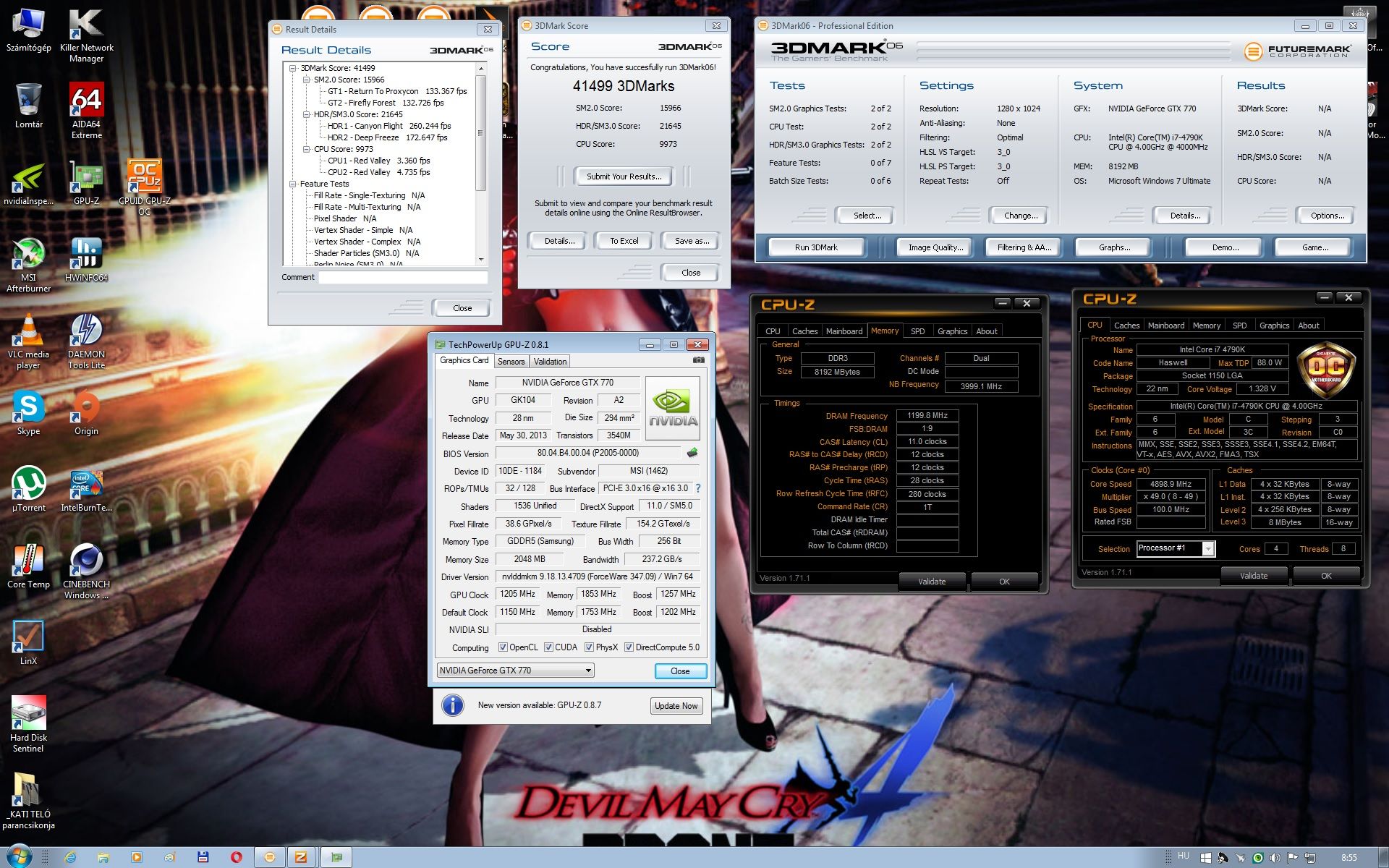
Task: Click the Comment input field
Action: tap(404, 277)
